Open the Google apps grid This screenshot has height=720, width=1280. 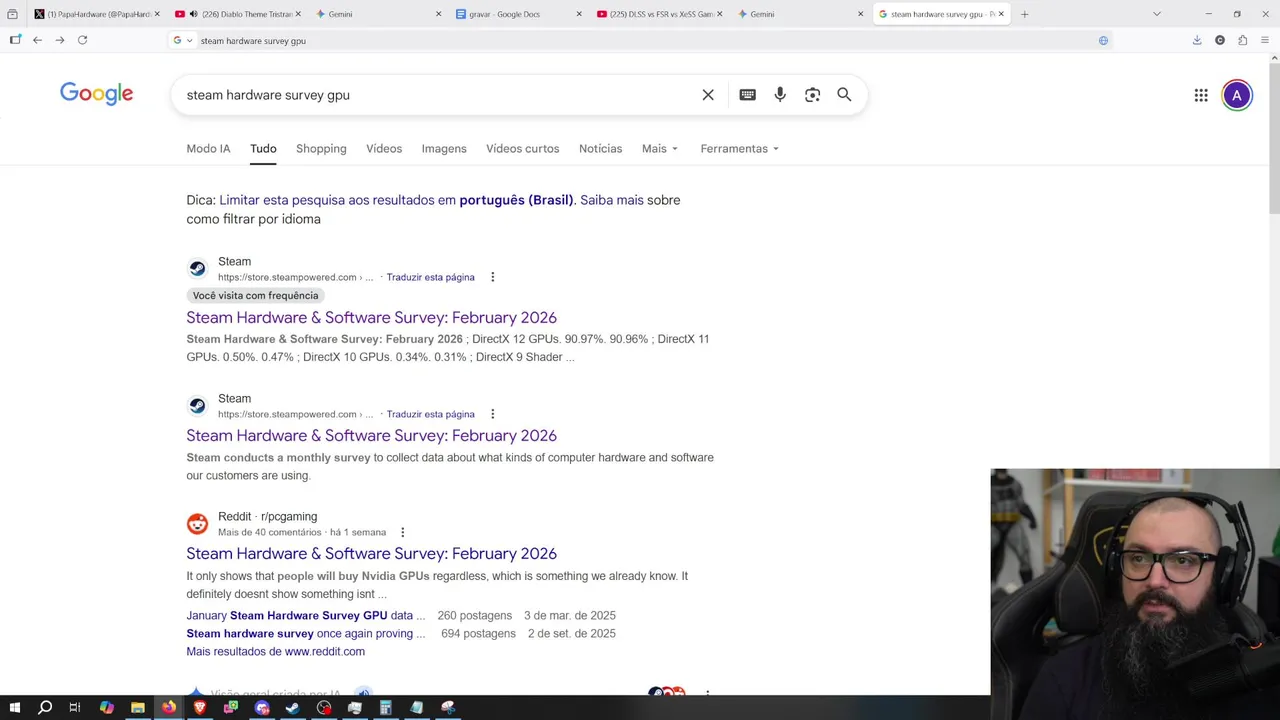point(1201,95)
